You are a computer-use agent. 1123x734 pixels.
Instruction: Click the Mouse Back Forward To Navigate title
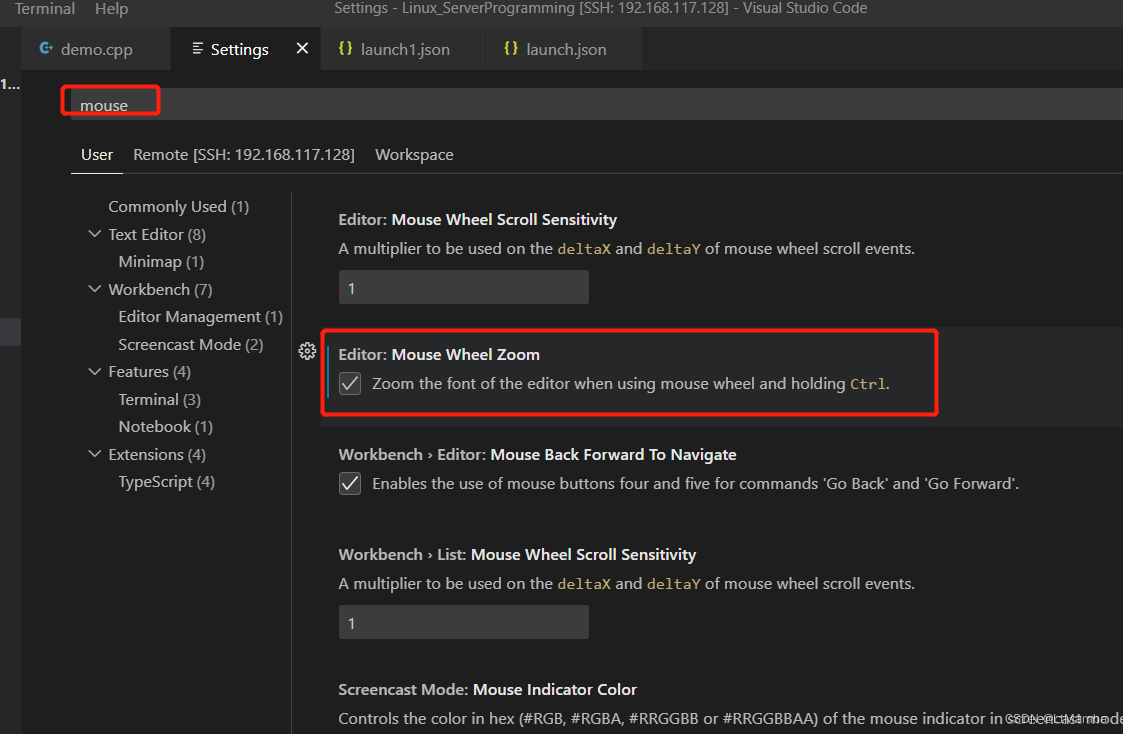point(537,455)
